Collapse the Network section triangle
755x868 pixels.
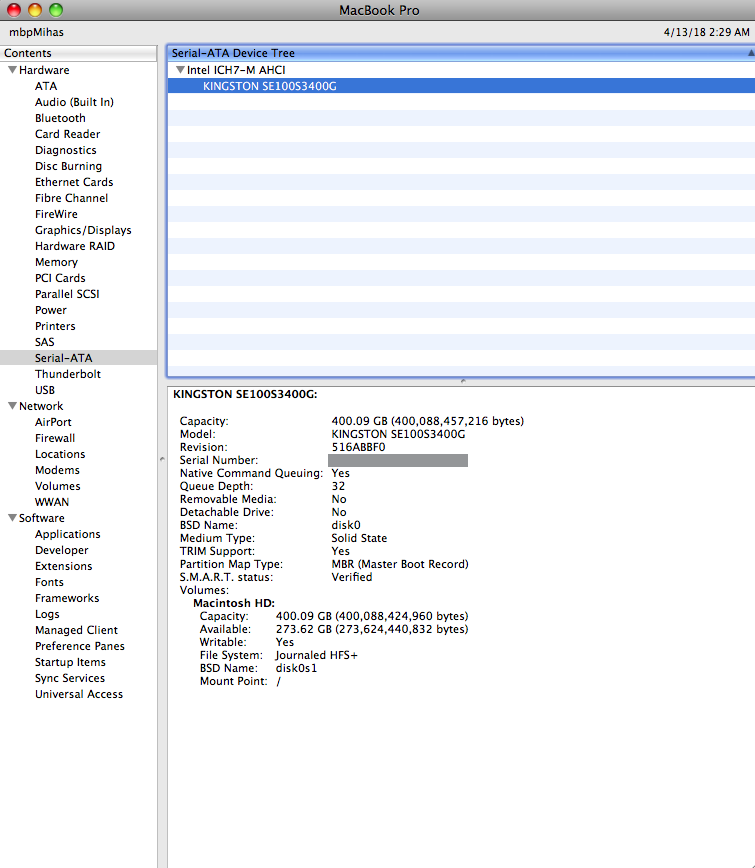coord(12,406)
